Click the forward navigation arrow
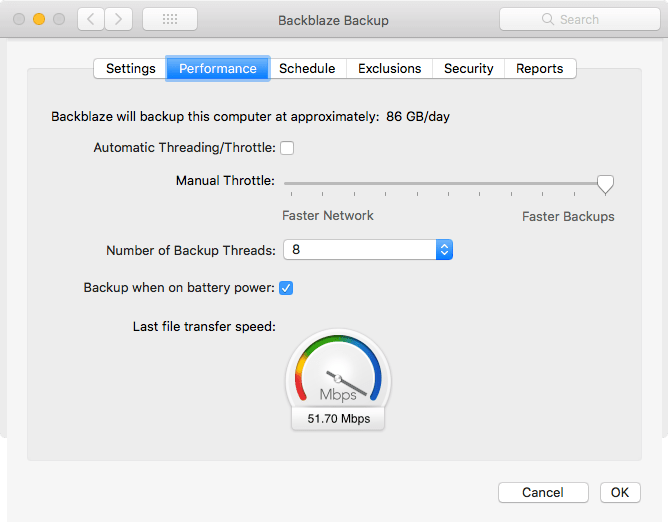 pyautogui.click(x=118, y=19)
